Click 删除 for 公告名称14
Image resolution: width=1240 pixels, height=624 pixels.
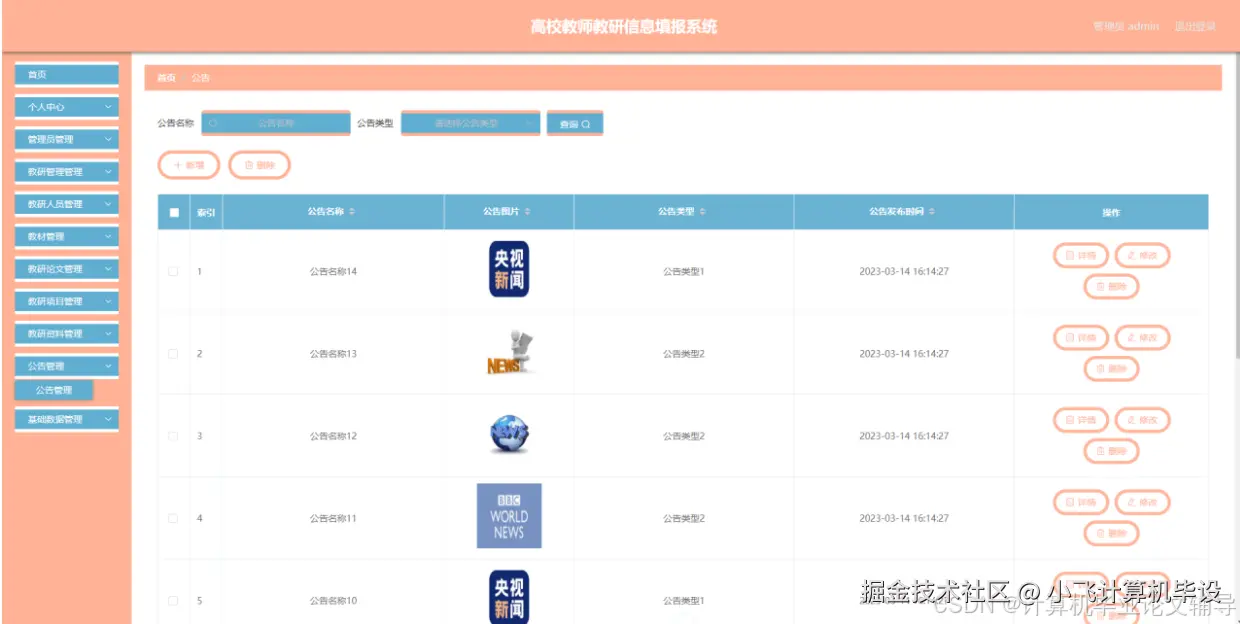coord(1111,287)
